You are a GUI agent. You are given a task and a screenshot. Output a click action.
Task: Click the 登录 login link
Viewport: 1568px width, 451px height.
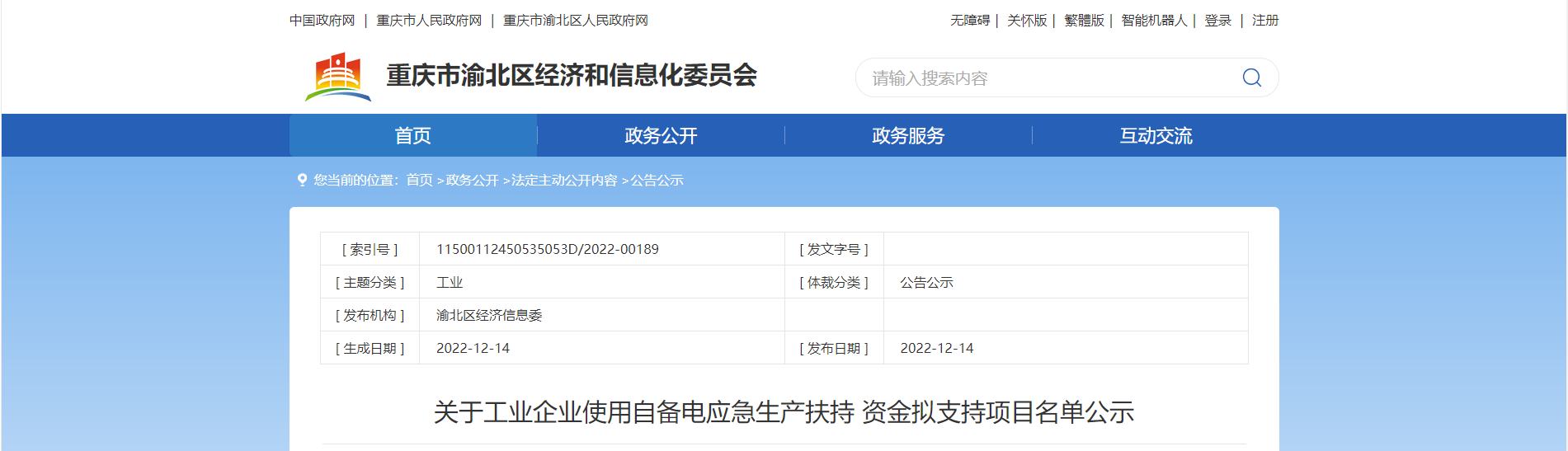tap(1217, 21)
